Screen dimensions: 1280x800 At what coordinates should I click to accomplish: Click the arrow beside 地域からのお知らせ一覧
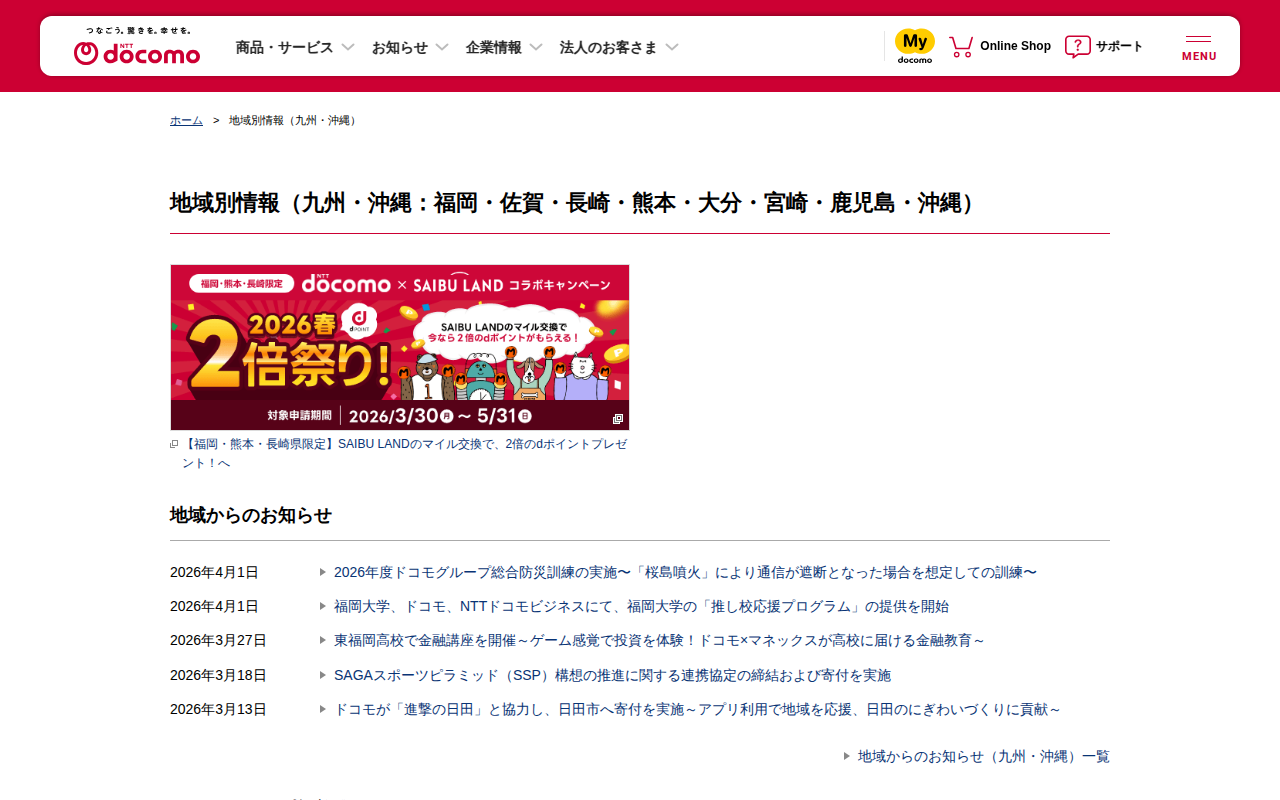tap(847, 756)
